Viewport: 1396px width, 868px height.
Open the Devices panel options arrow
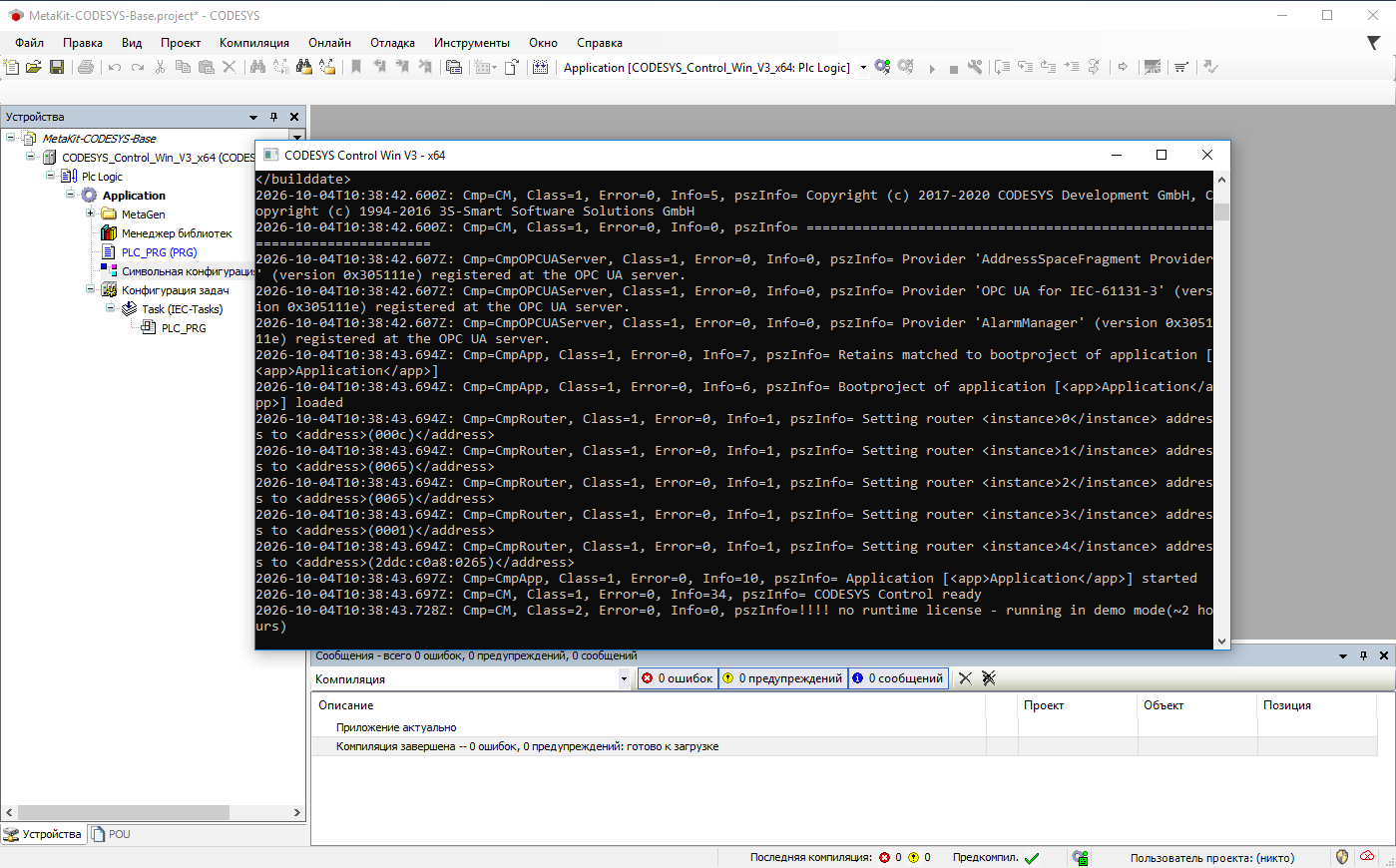click(x=253, y=117)
